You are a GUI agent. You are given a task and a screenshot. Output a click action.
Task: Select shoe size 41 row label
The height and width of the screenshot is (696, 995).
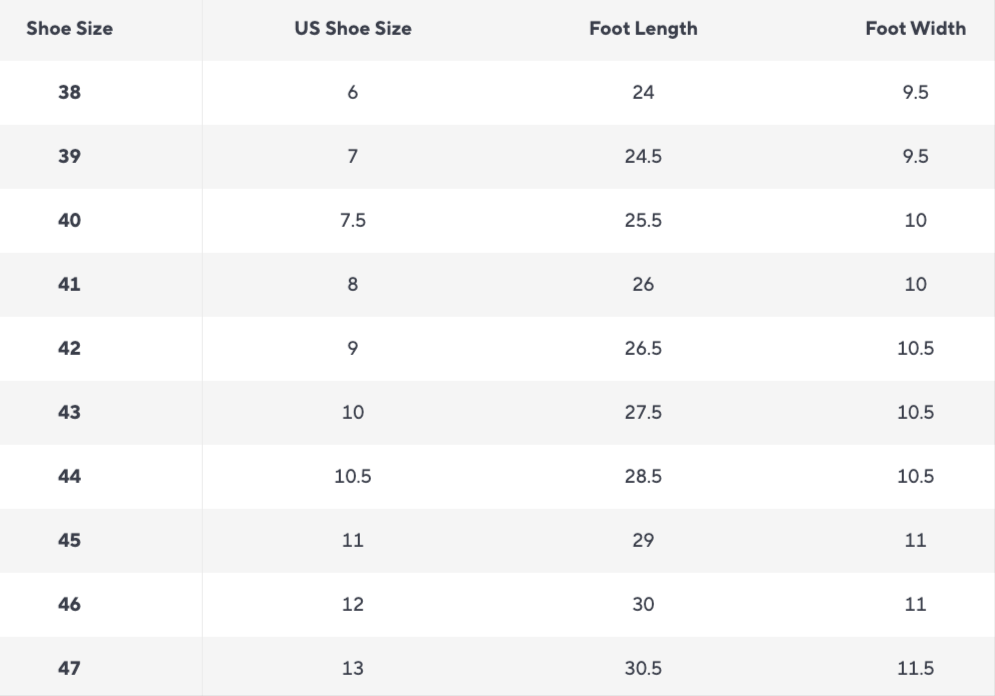[69, 285]
